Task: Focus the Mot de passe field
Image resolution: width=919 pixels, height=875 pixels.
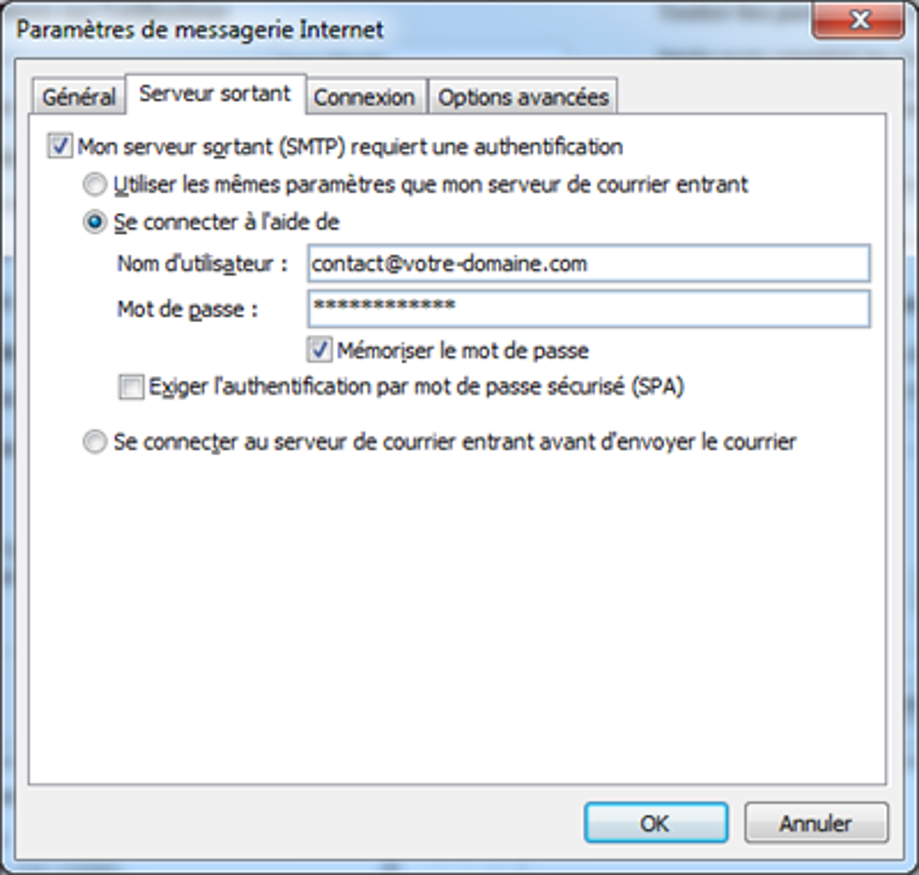Action: click(588, 308)
